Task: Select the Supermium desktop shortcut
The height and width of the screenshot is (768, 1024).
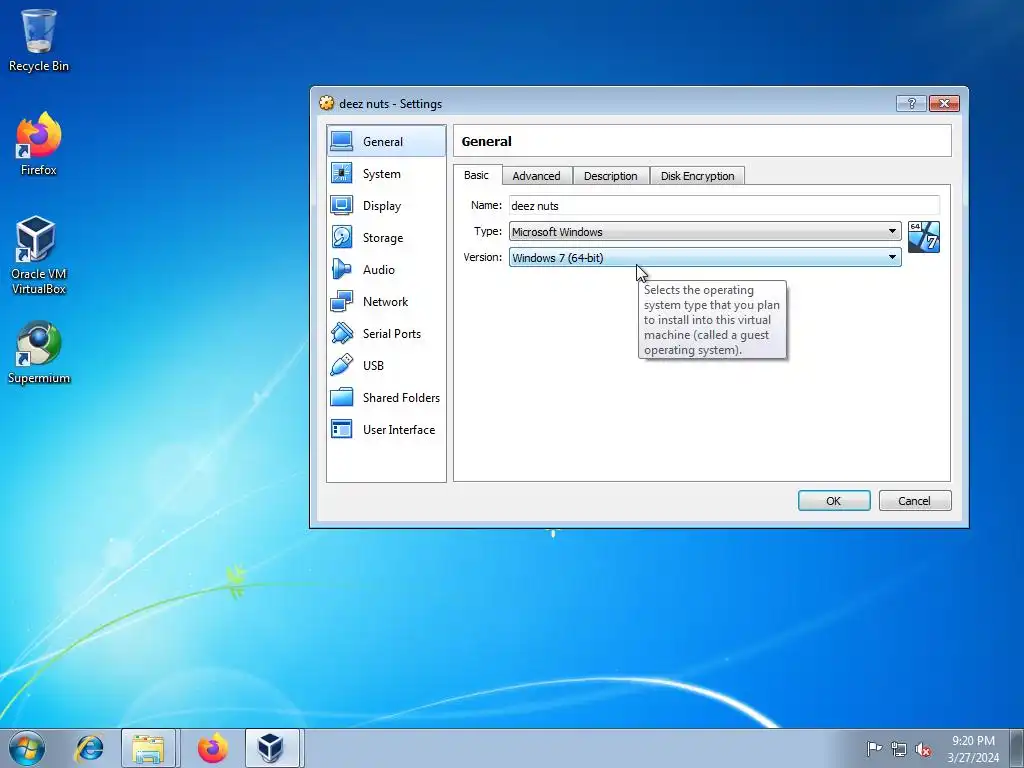Action: pyautogui.click(x=39, y=353)
